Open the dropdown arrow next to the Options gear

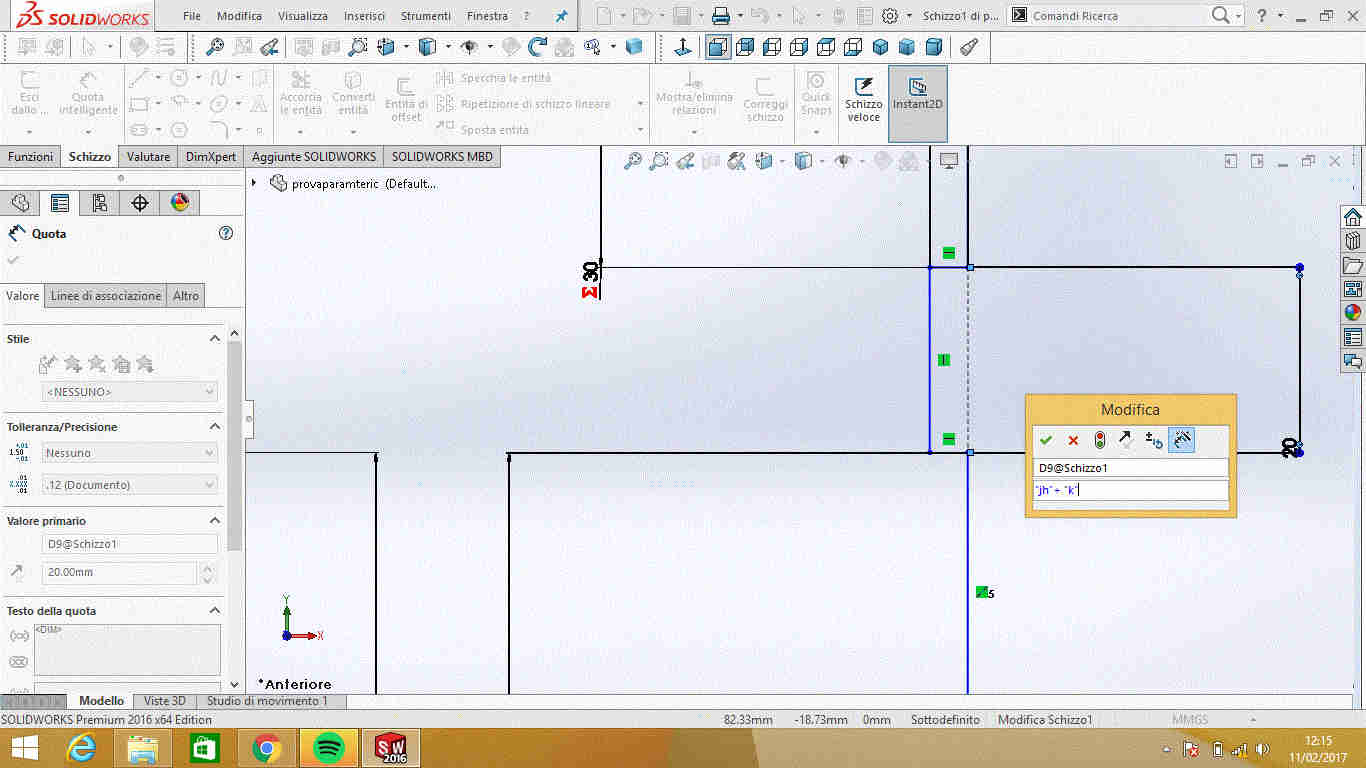tap(909, 16)
